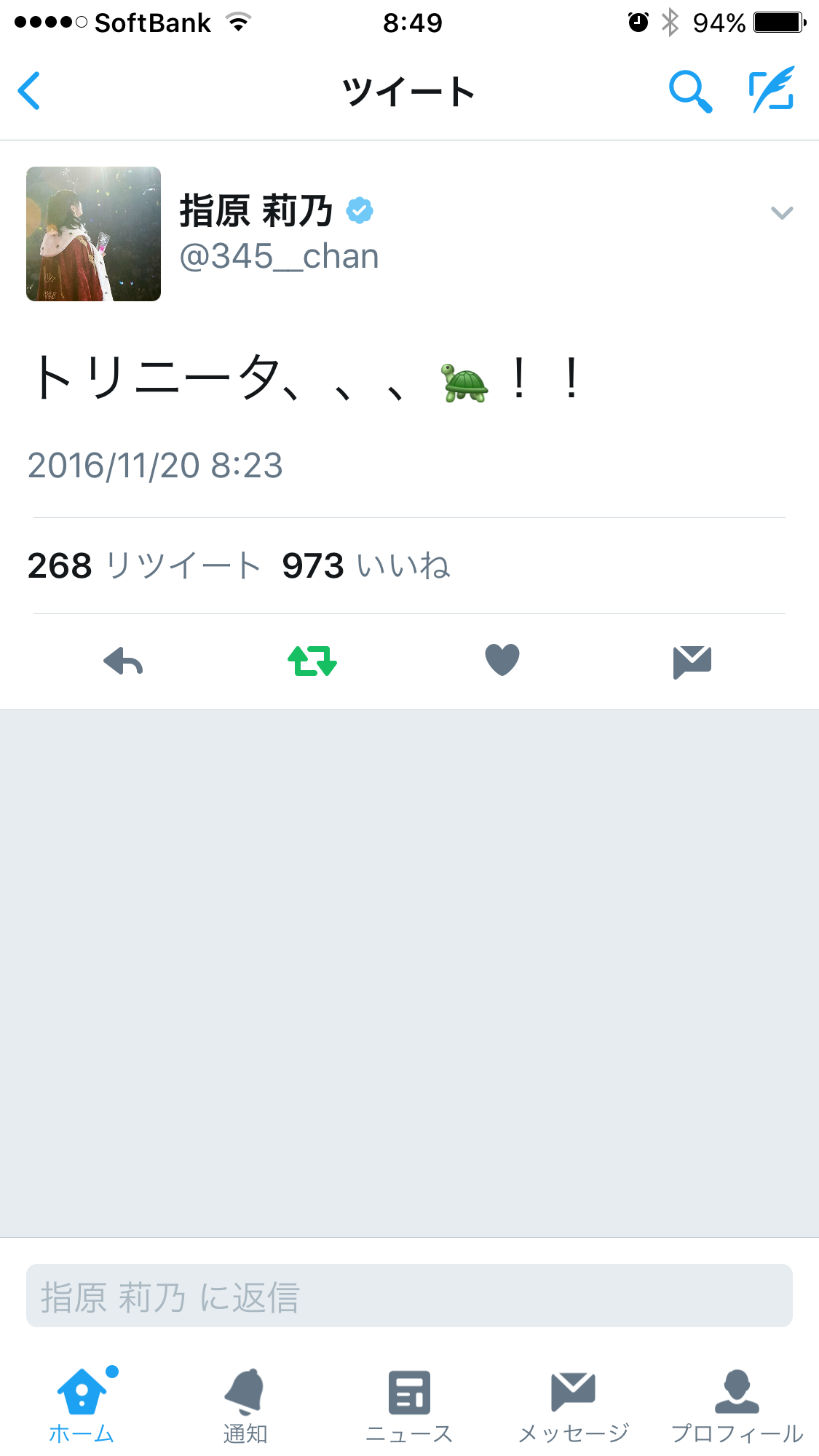819x1456 pixels.
Task: Switch to the ニュース tab
Action: (x=409, y=1406)
